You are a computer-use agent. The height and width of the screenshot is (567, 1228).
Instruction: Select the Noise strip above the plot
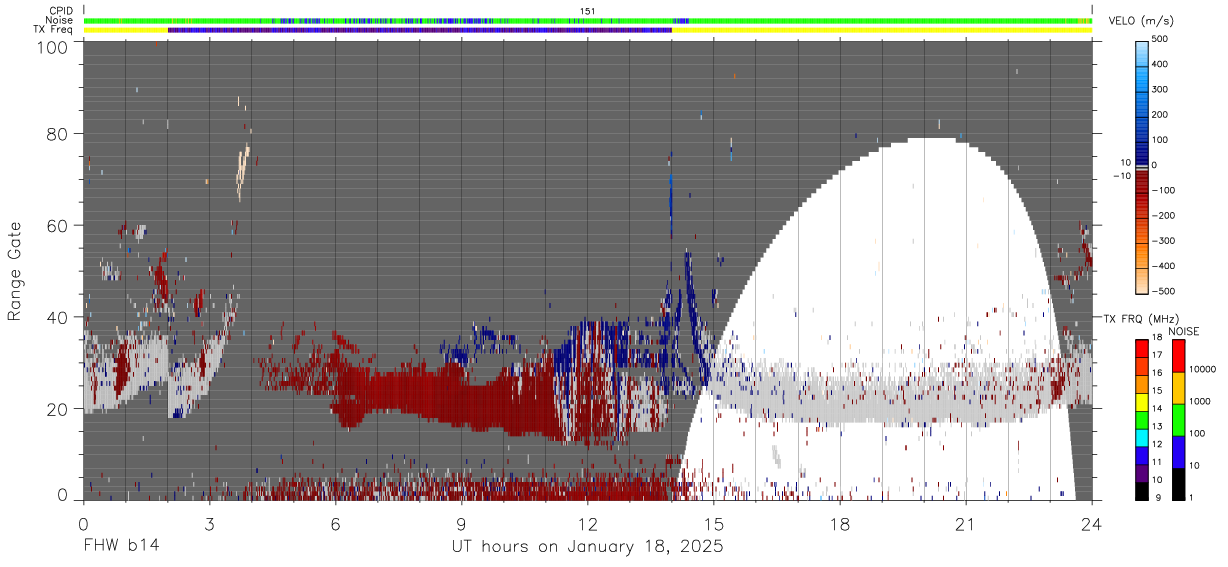[587, 21]
